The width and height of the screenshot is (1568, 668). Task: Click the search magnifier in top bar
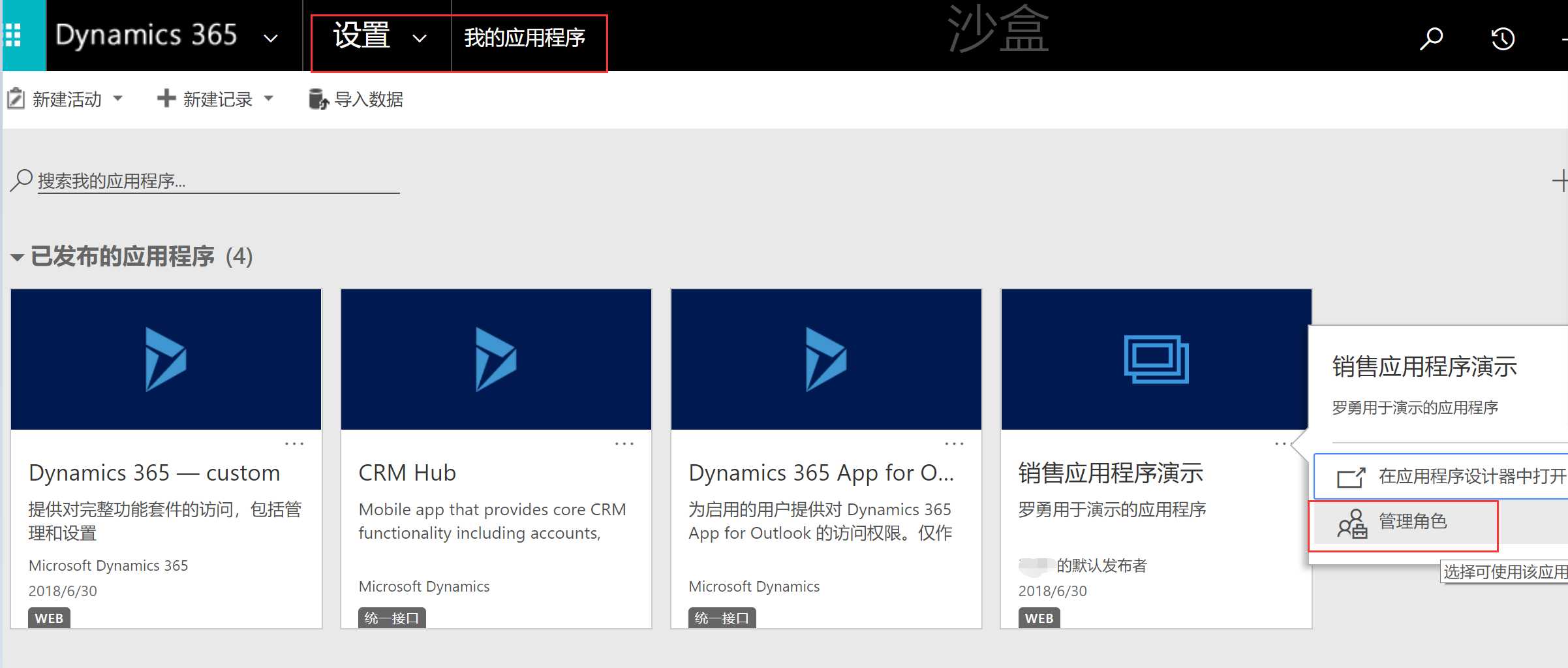(1431, 38)
